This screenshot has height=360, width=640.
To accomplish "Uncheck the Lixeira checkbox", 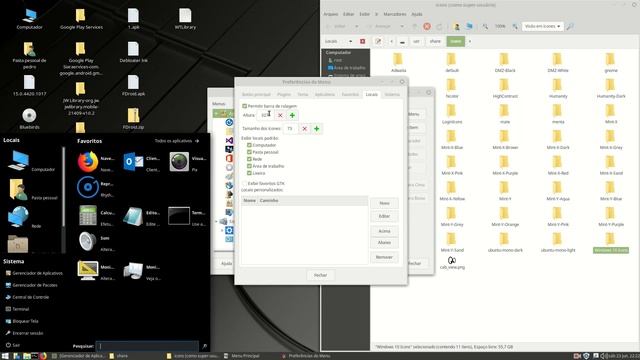I will [x=249, y=173].
